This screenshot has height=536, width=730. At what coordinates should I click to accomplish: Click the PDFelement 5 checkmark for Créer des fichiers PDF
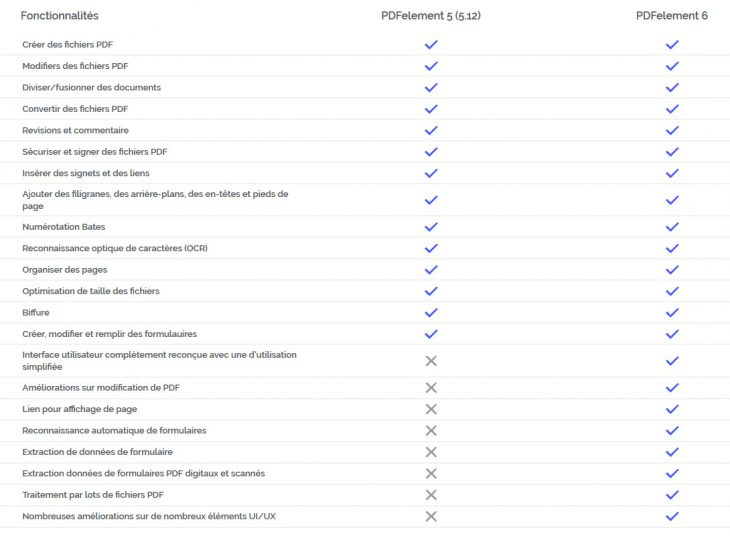pos(431,45)
